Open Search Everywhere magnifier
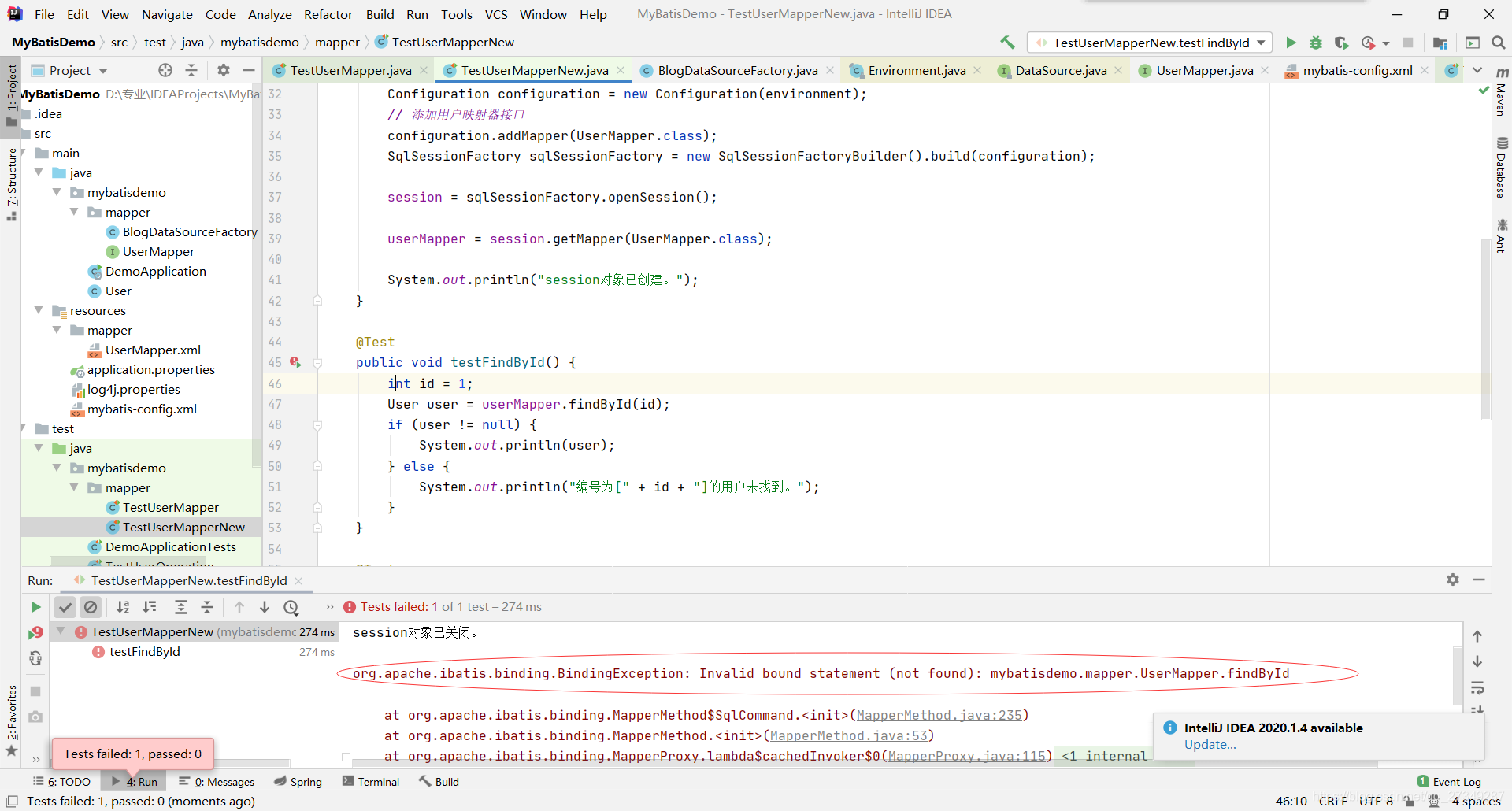 (x=1498, y=43)
